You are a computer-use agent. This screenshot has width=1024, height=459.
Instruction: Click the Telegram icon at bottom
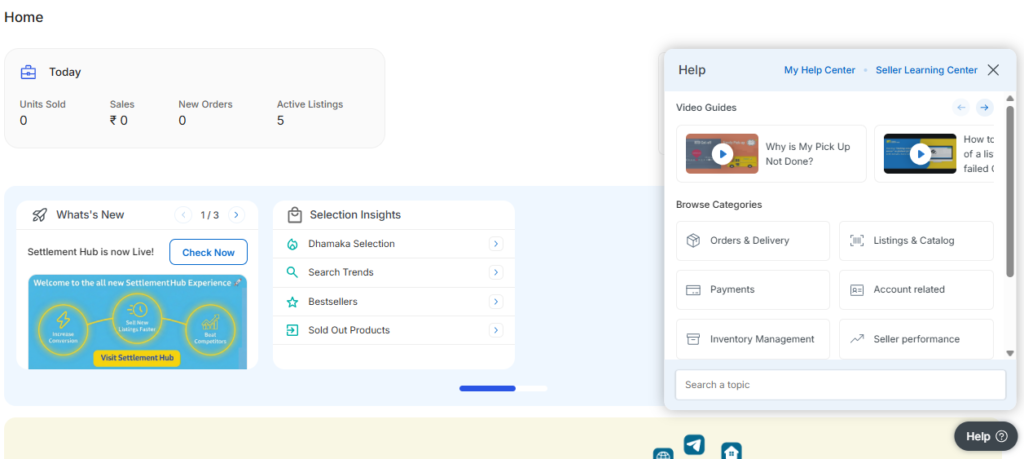pos(694,445)
